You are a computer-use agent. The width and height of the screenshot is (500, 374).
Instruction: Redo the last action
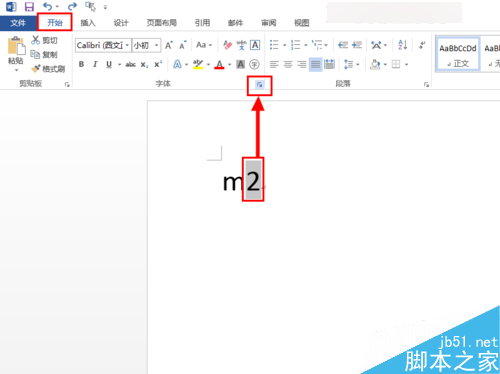(x=72, y=6)
